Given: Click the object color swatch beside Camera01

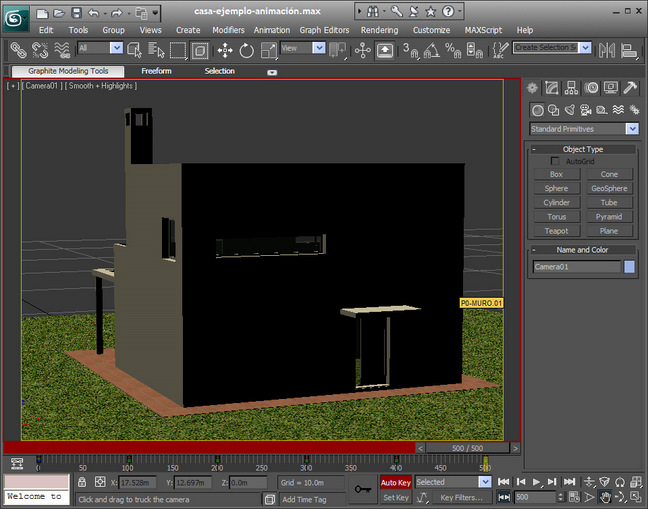Looking at the screenshot, I should click(x=629, y=267).
